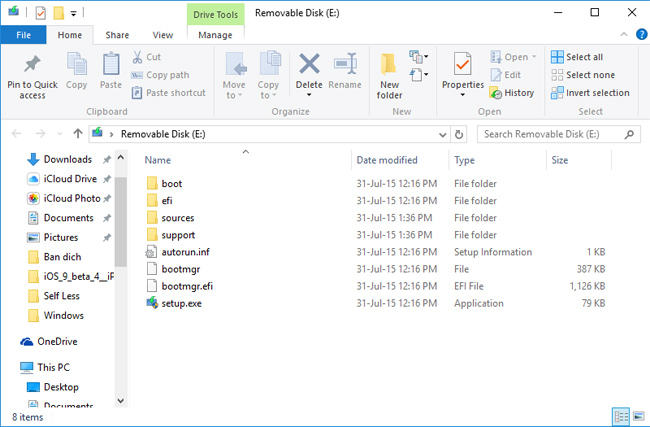Image resolution: width=650 pixels, height=427 pixels.
Task: Select the autorun.inf file
Action: [185, 252]
